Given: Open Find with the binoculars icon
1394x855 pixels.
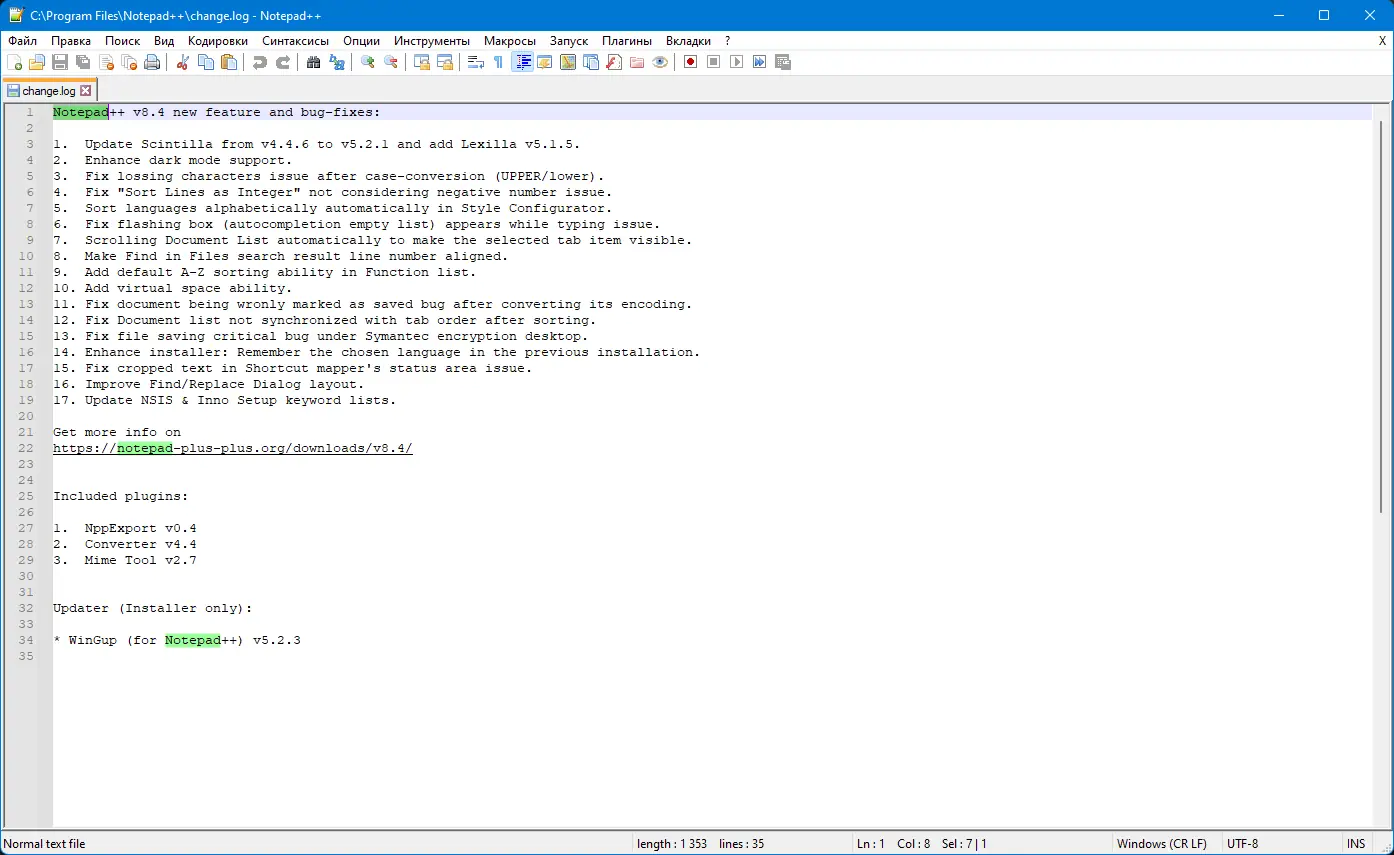Looking at the screenshot, I should point(314,62).
